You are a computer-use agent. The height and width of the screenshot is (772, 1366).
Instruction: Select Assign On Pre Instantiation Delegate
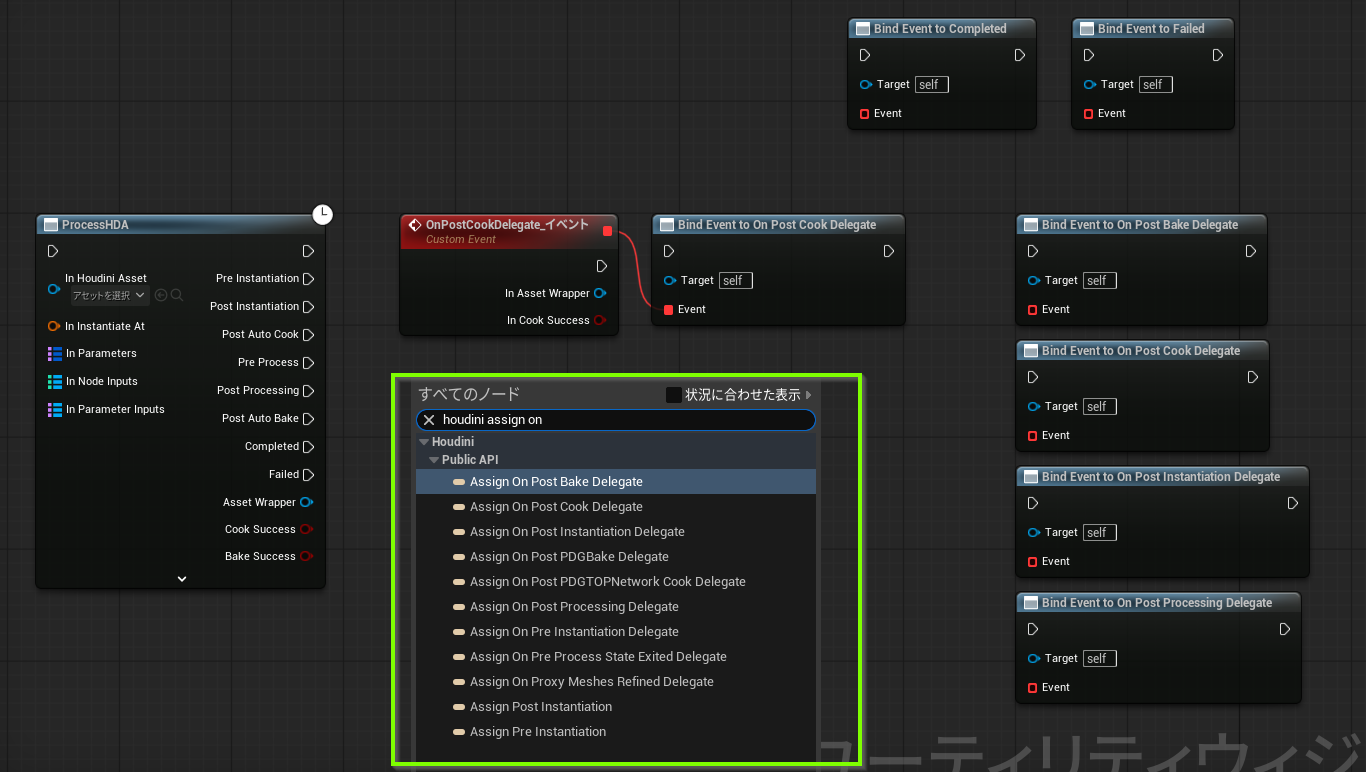coord(616,632)
